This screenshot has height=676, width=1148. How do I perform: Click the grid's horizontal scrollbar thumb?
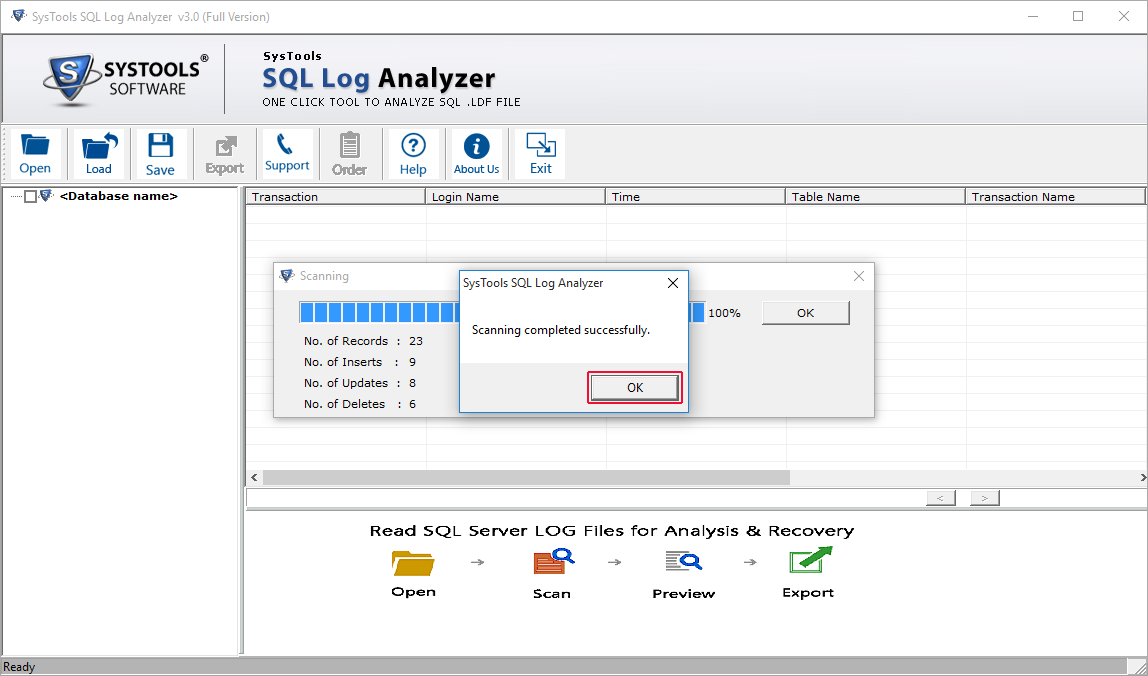(x=526, y=478)
